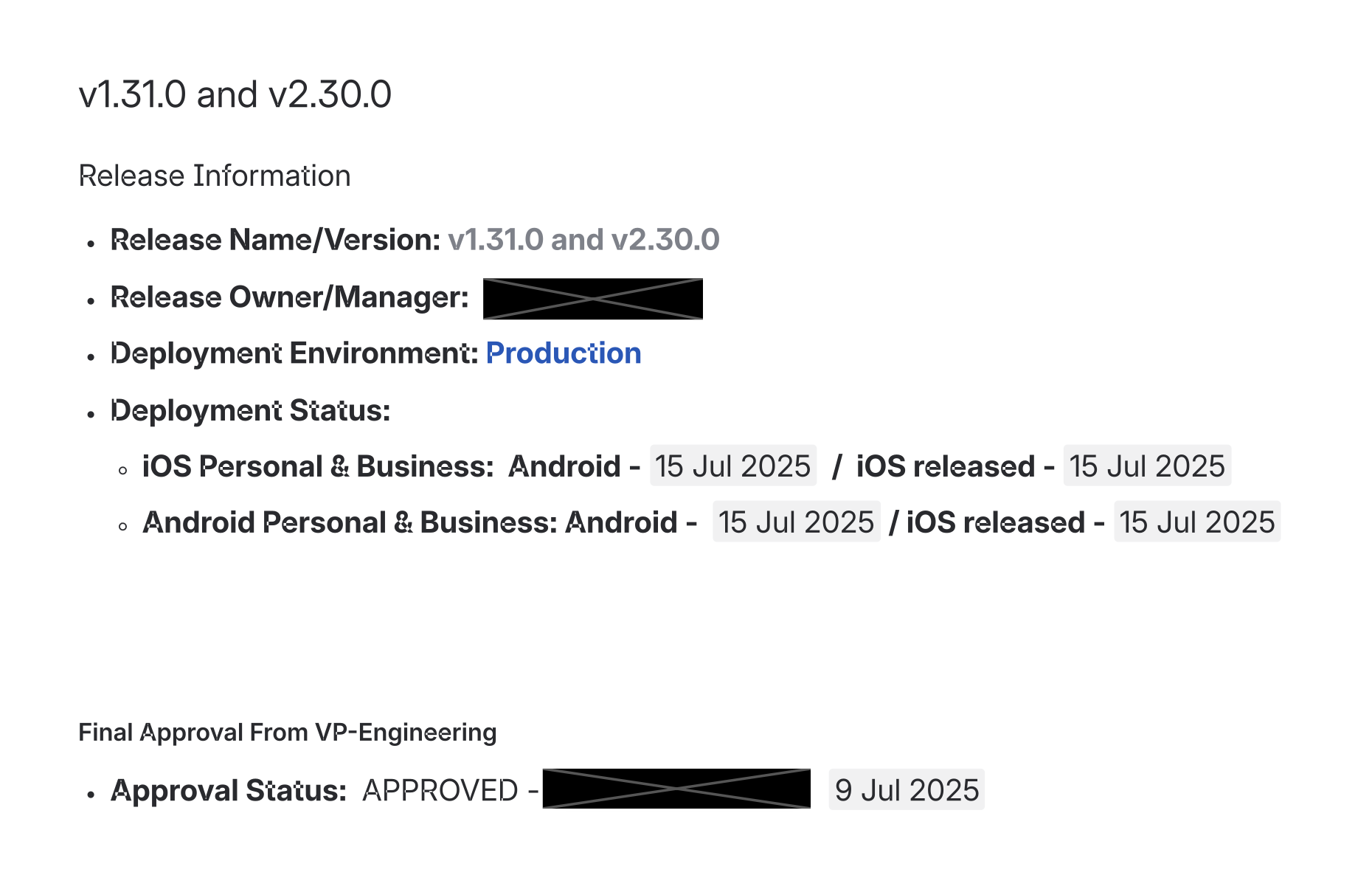This screenshot has width=1372, height=875.
Task: Click the Release Information heading
Action: [x=214, y=176]
